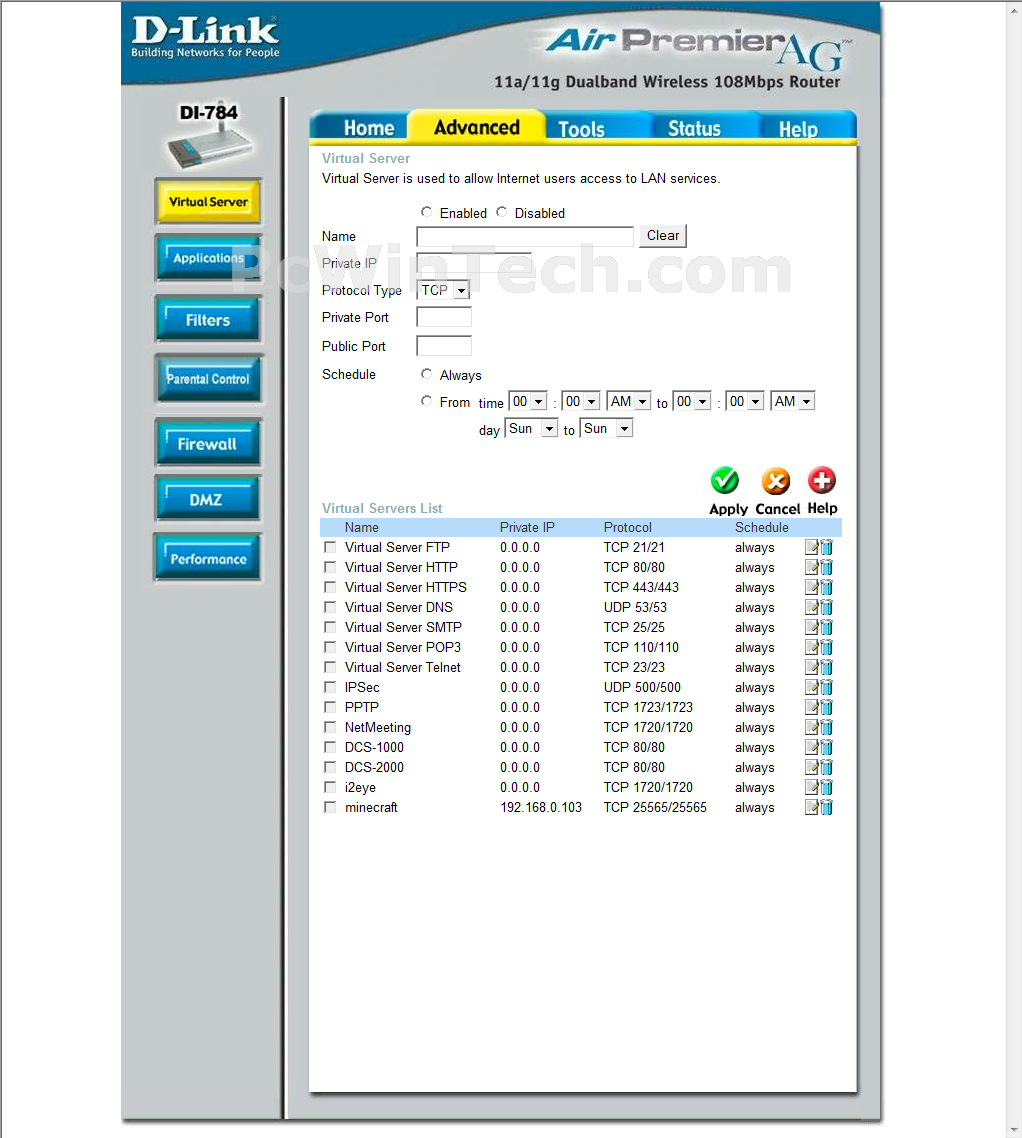Open the schedule end minute dropdown
The width and height of the screenshot is (1022, 1138).
[x=745, y=401]
